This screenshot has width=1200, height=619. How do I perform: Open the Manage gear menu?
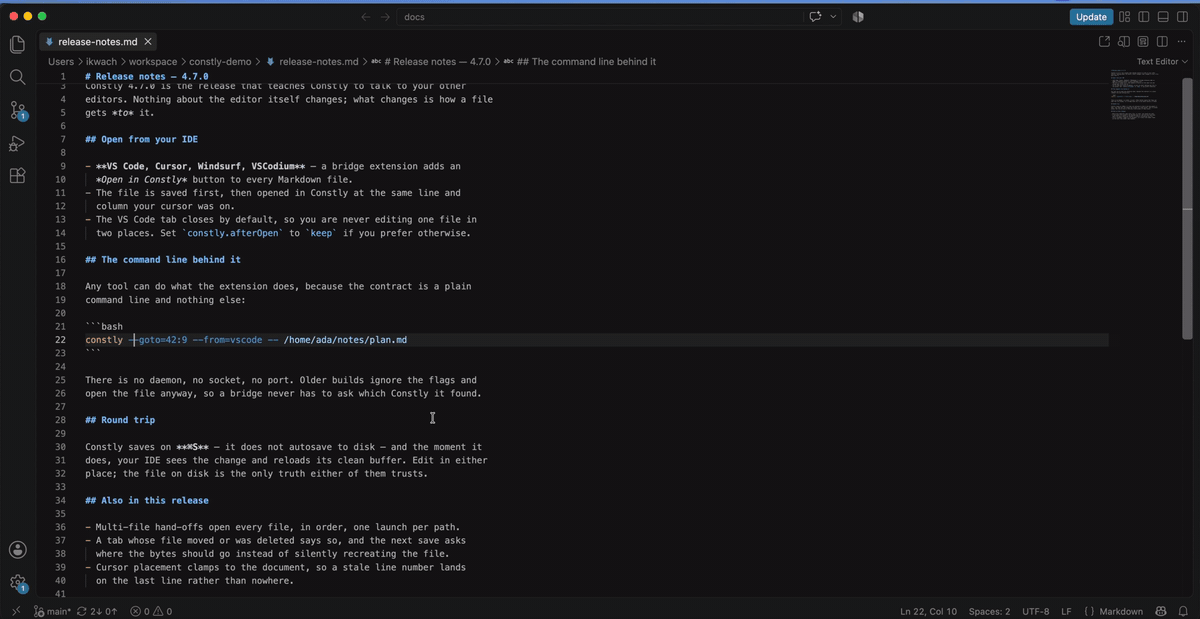(17, 582)
